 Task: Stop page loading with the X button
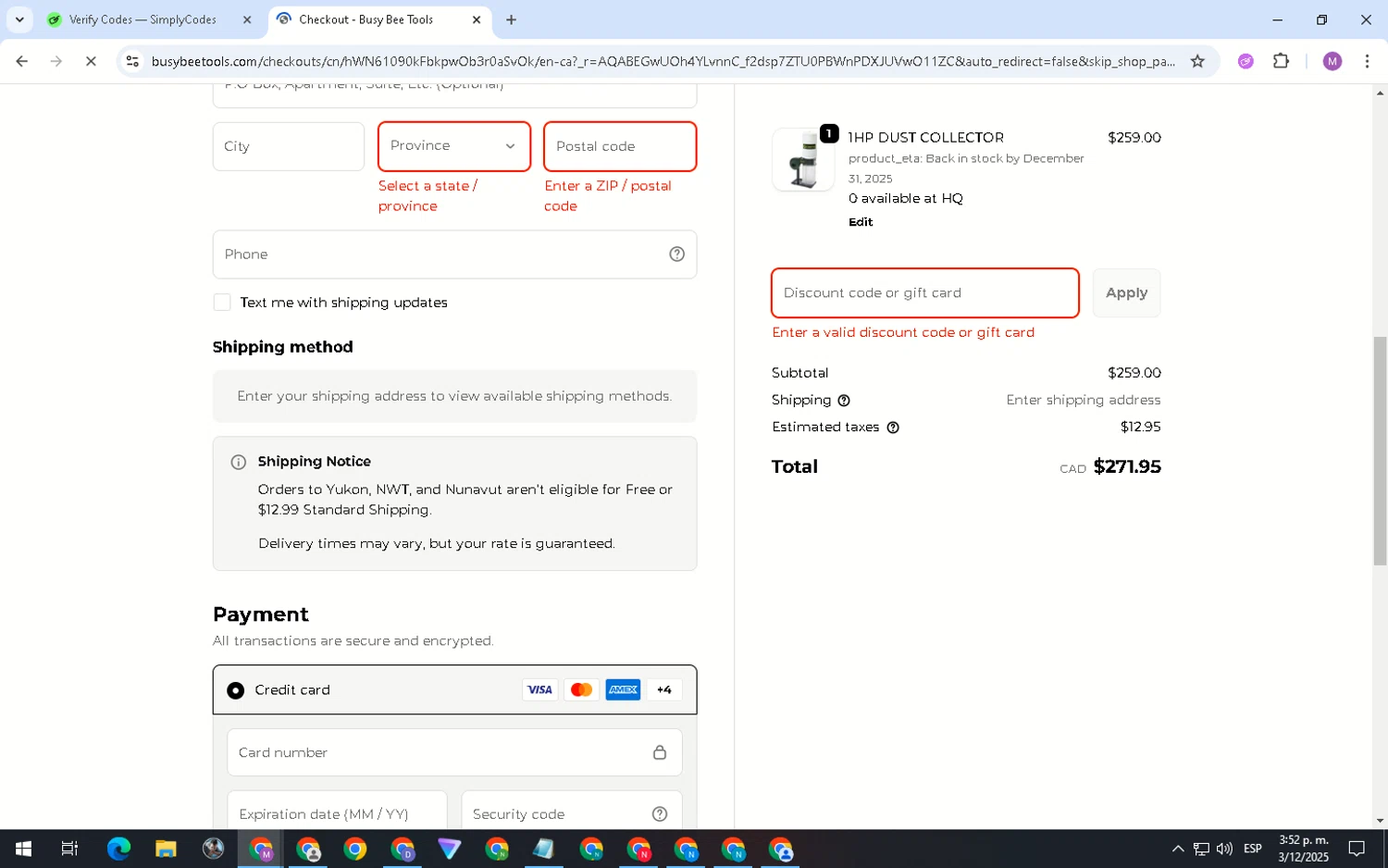91,61
